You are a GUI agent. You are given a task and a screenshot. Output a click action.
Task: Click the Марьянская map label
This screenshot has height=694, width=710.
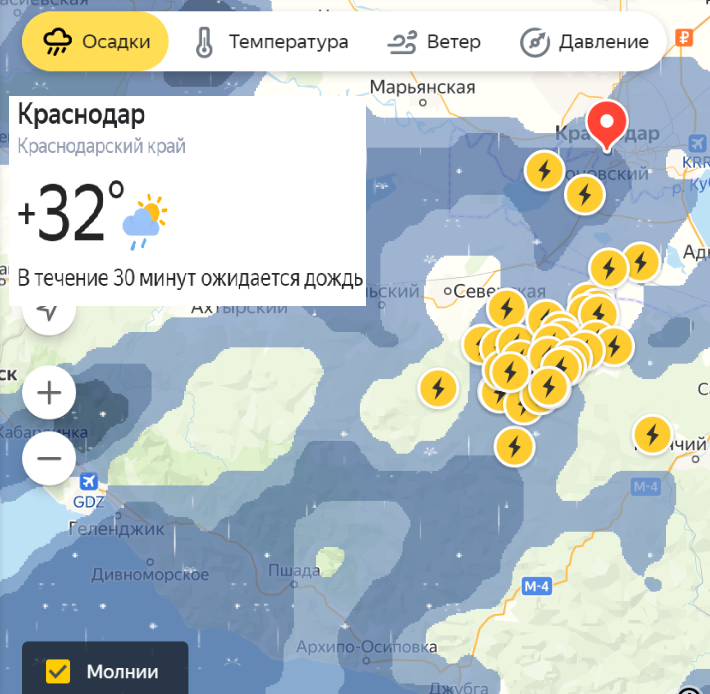422,87
